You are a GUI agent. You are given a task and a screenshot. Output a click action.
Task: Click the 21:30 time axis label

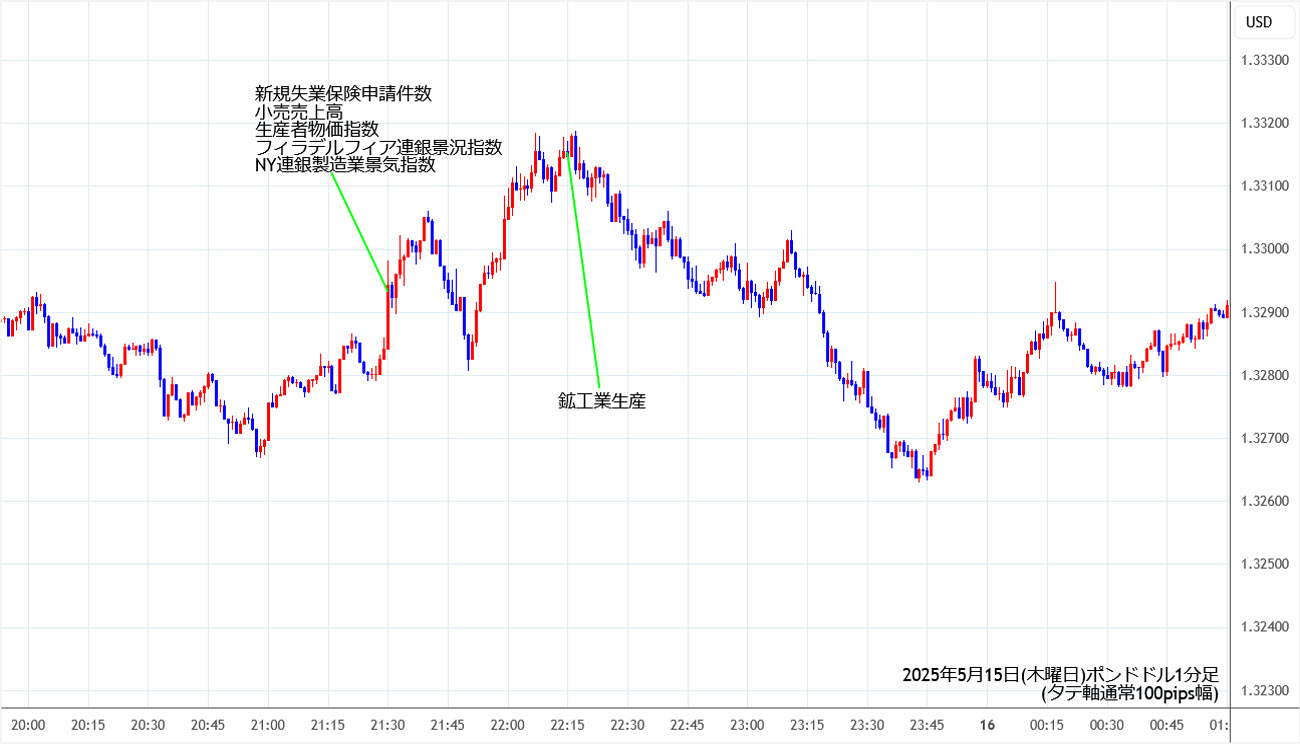coord(388,726)
